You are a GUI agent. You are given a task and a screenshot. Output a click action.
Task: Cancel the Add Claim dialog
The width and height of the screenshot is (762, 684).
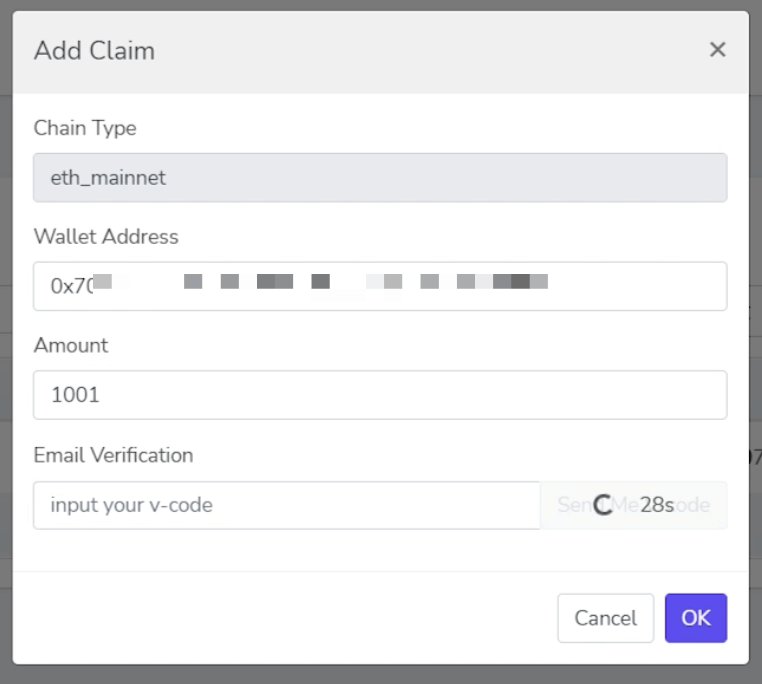(606, 618)
